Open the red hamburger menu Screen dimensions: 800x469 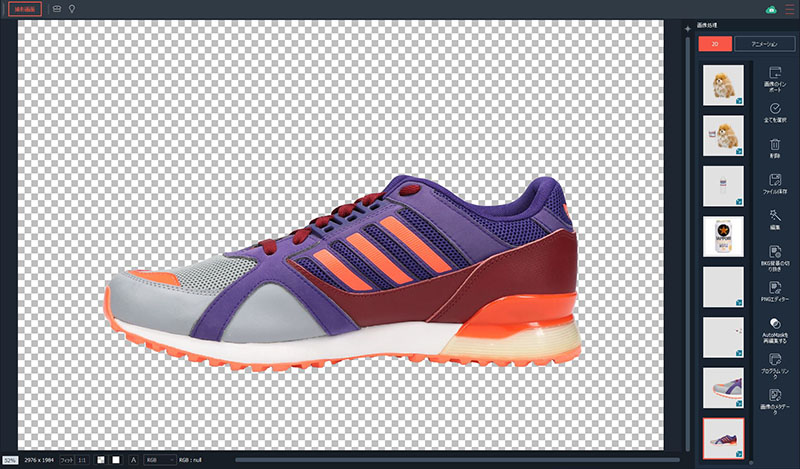tap(788, 9)
